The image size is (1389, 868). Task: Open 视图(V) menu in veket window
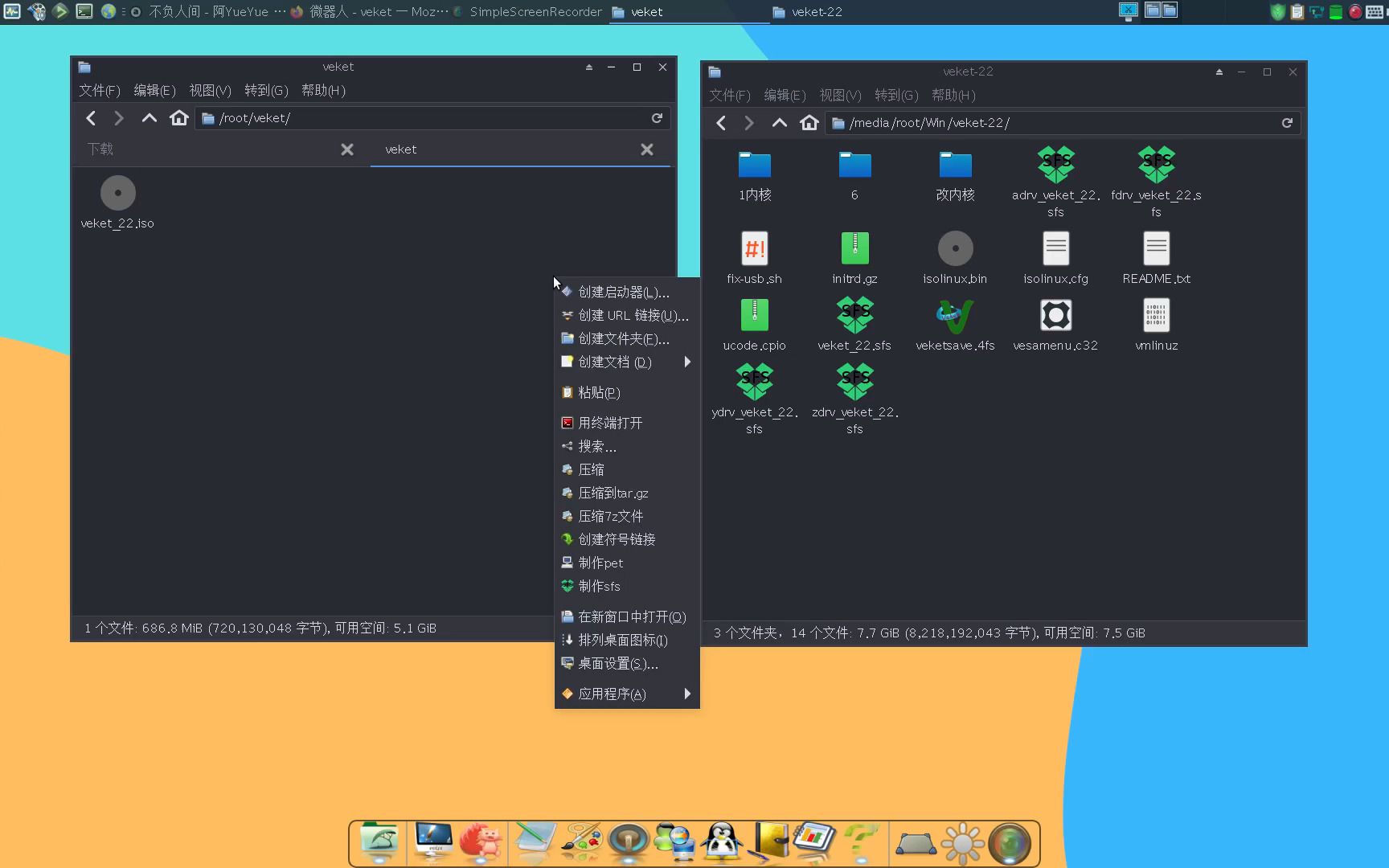[x=210, y=90]
